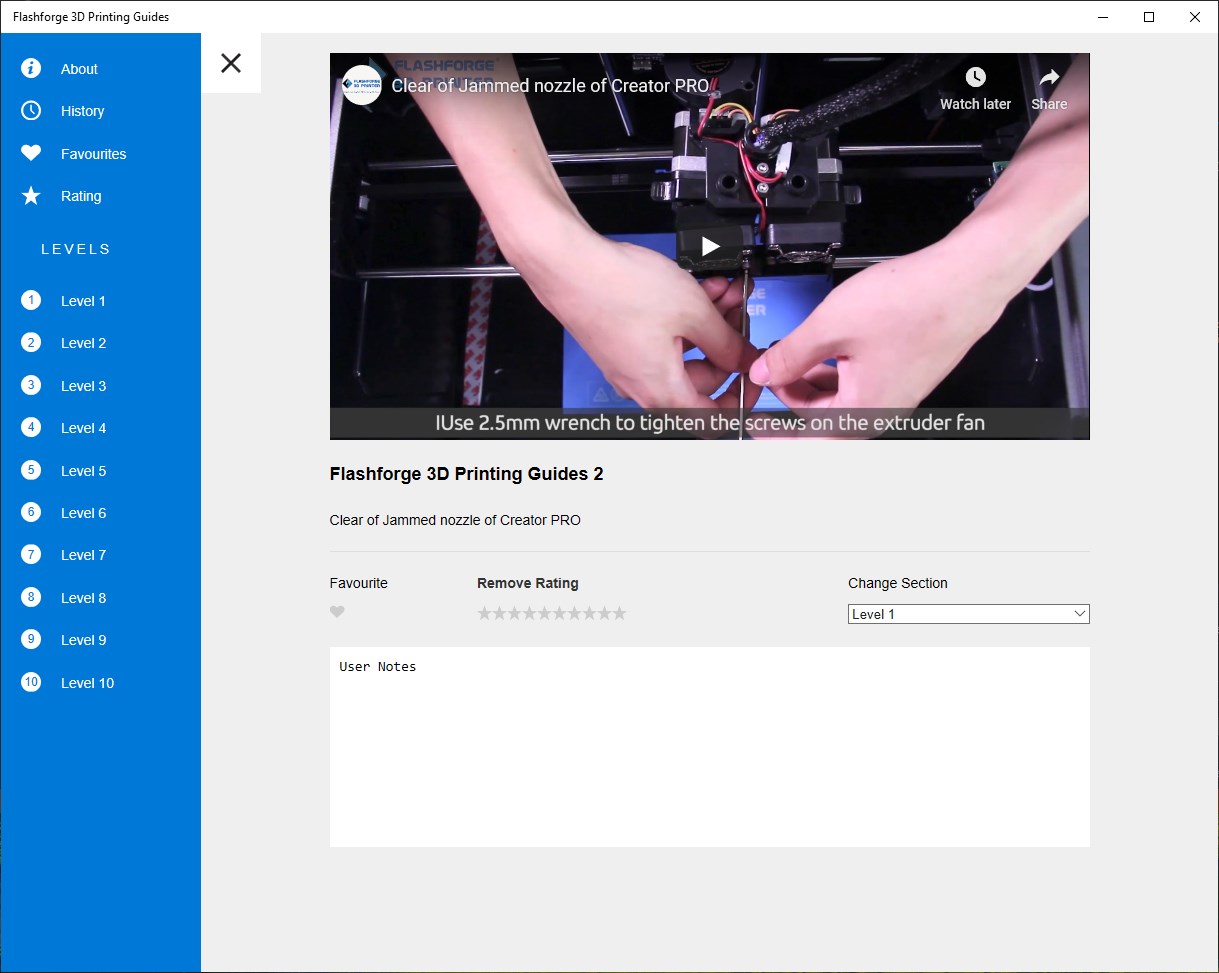Screen dimensions: 1219x973
Task: Minimize the Flashforge 3D Printing Guides window
Action: (x=1103, y=17)
